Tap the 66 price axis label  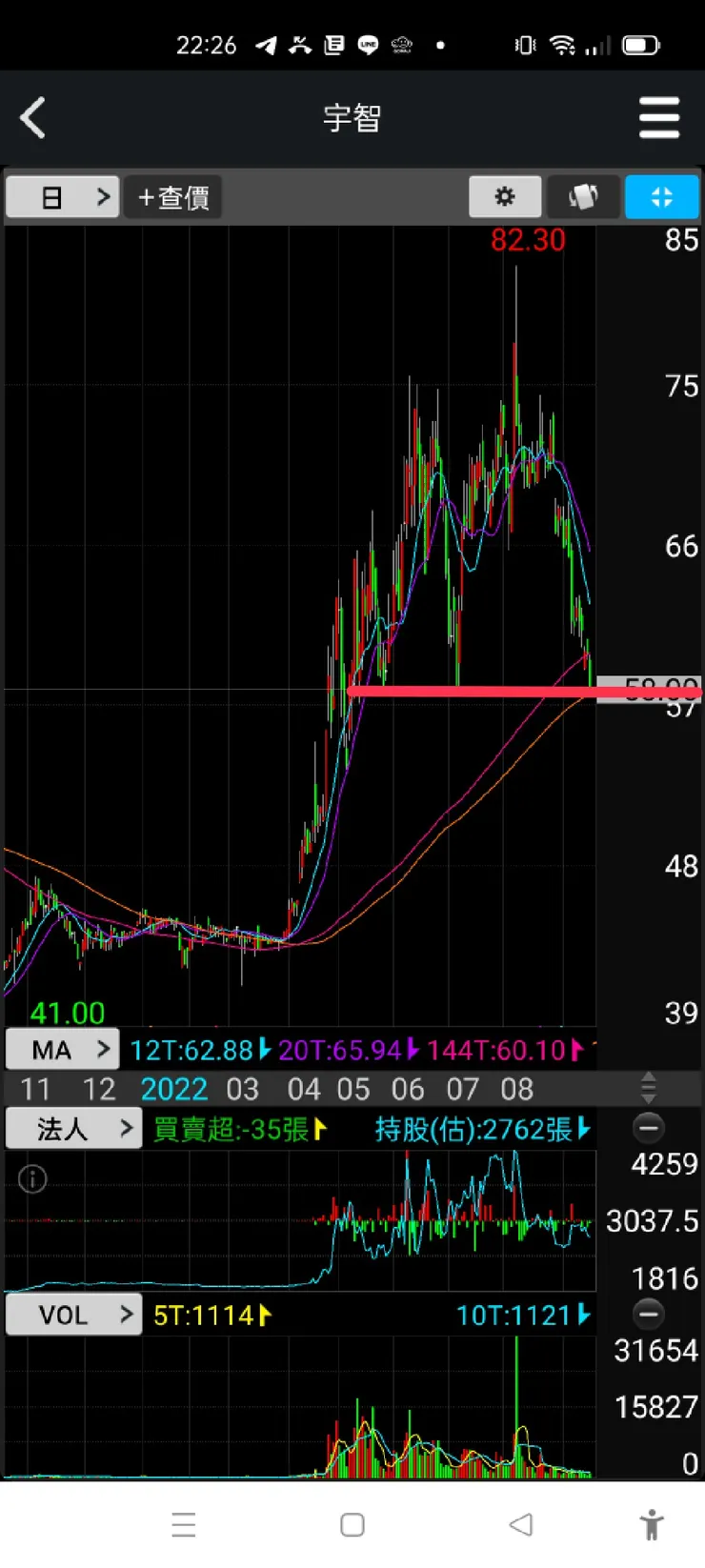click(x=681, y=546)
